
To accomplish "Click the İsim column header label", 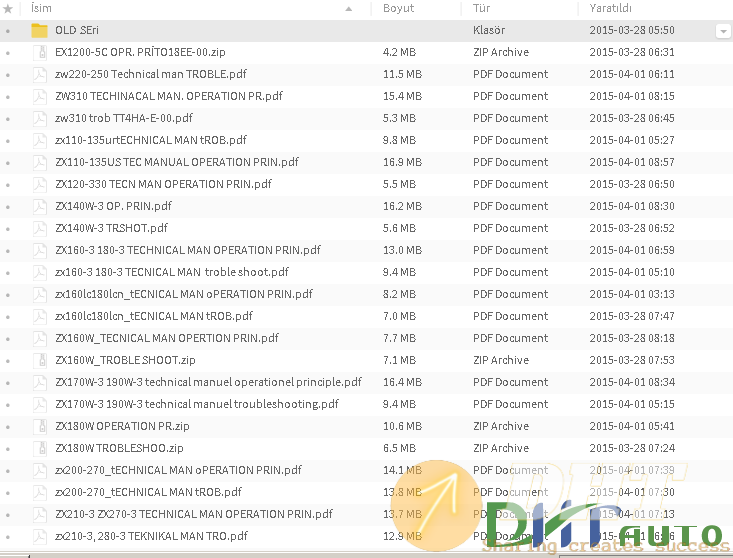I will click(x=41, y=9).
